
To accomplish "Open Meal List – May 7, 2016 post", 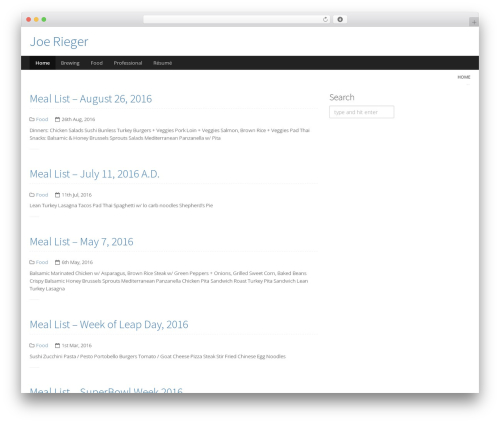I will point(81,242).
